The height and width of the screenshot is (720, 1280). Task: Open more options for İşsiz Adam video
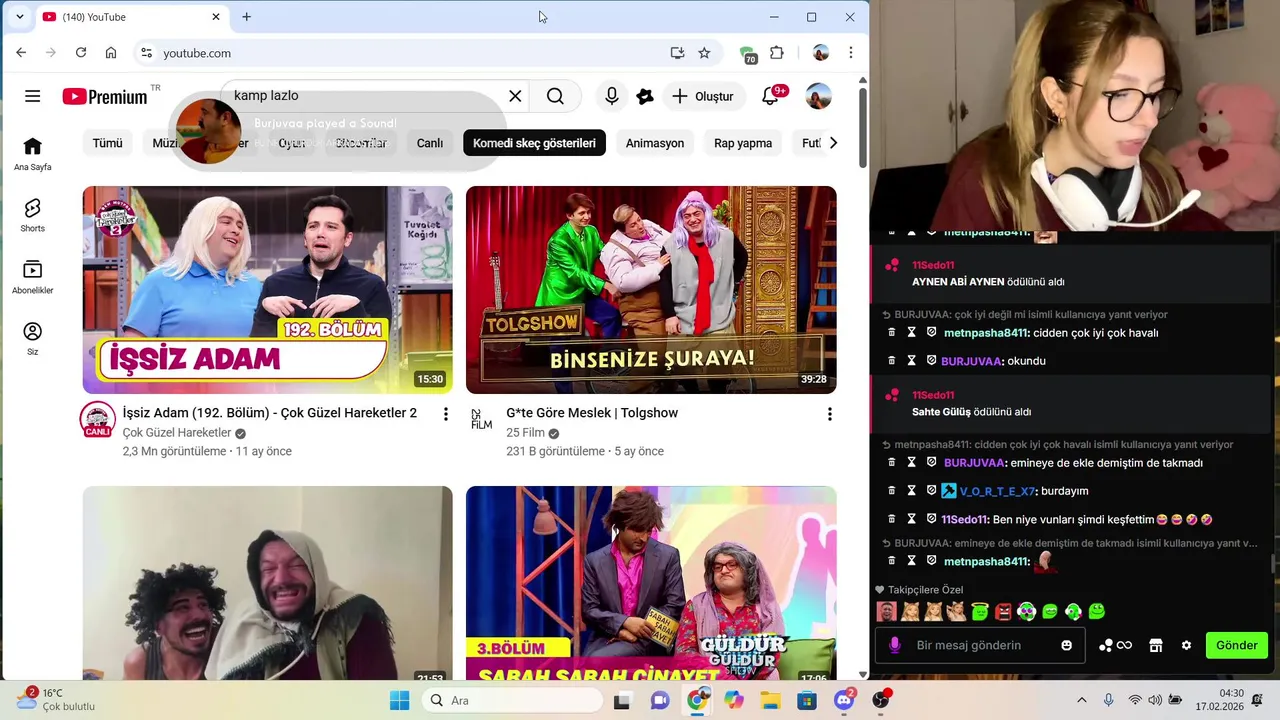(x=446, y=414)
